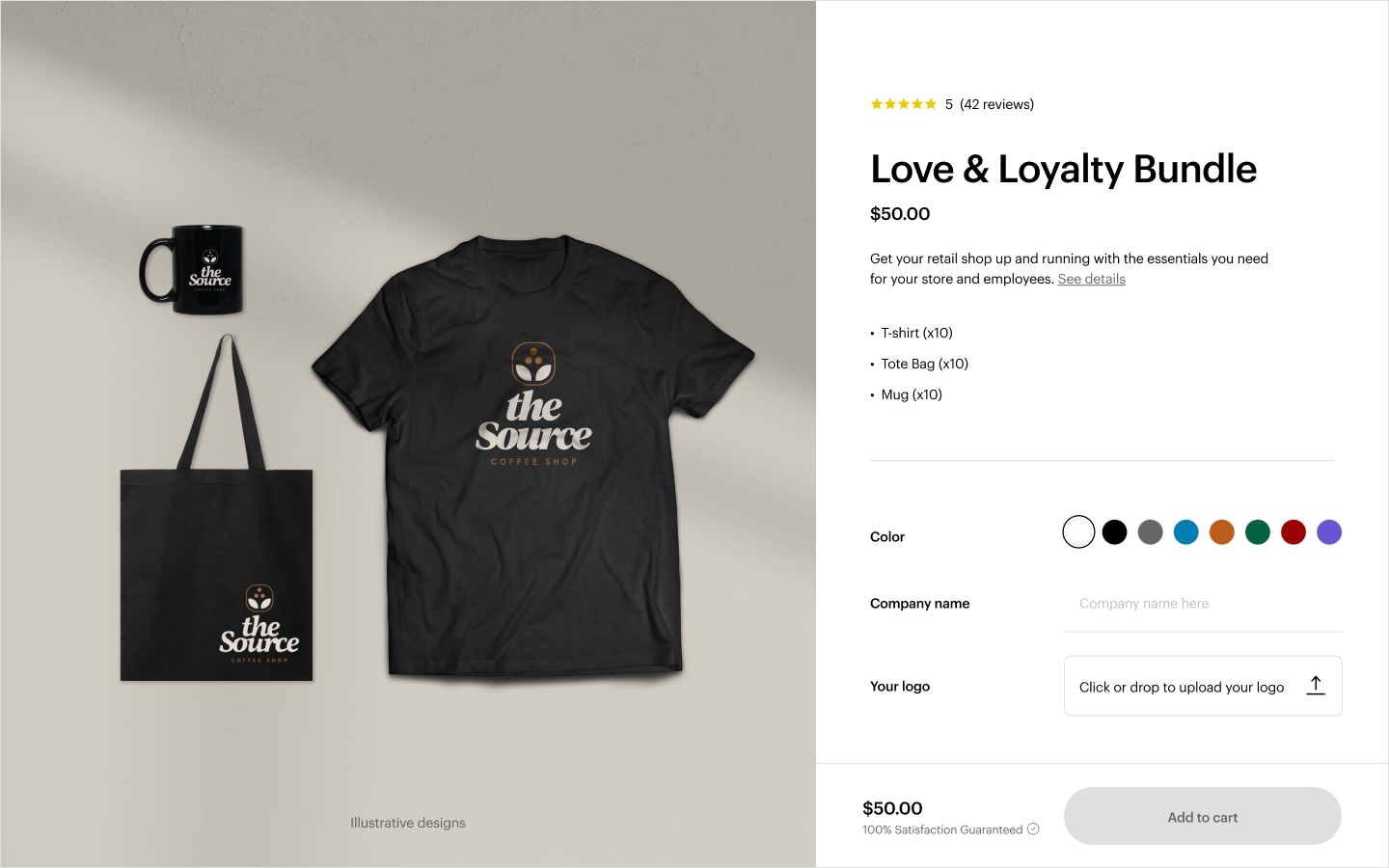The height and width of the screenshot is (868, 1389).
Task: Choose the red color swatch
Action: tap(1293, 531)
